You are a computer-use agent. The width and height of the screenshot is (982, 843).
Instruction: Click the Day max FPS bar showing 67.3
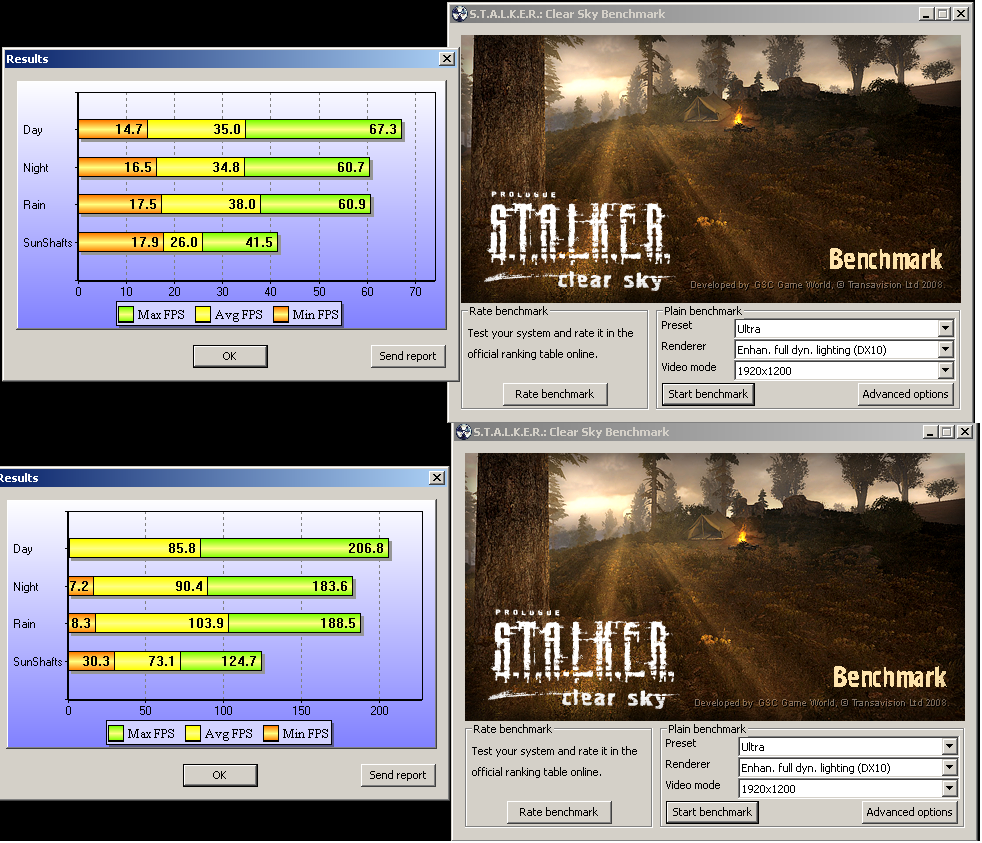[x=323, y=129]
